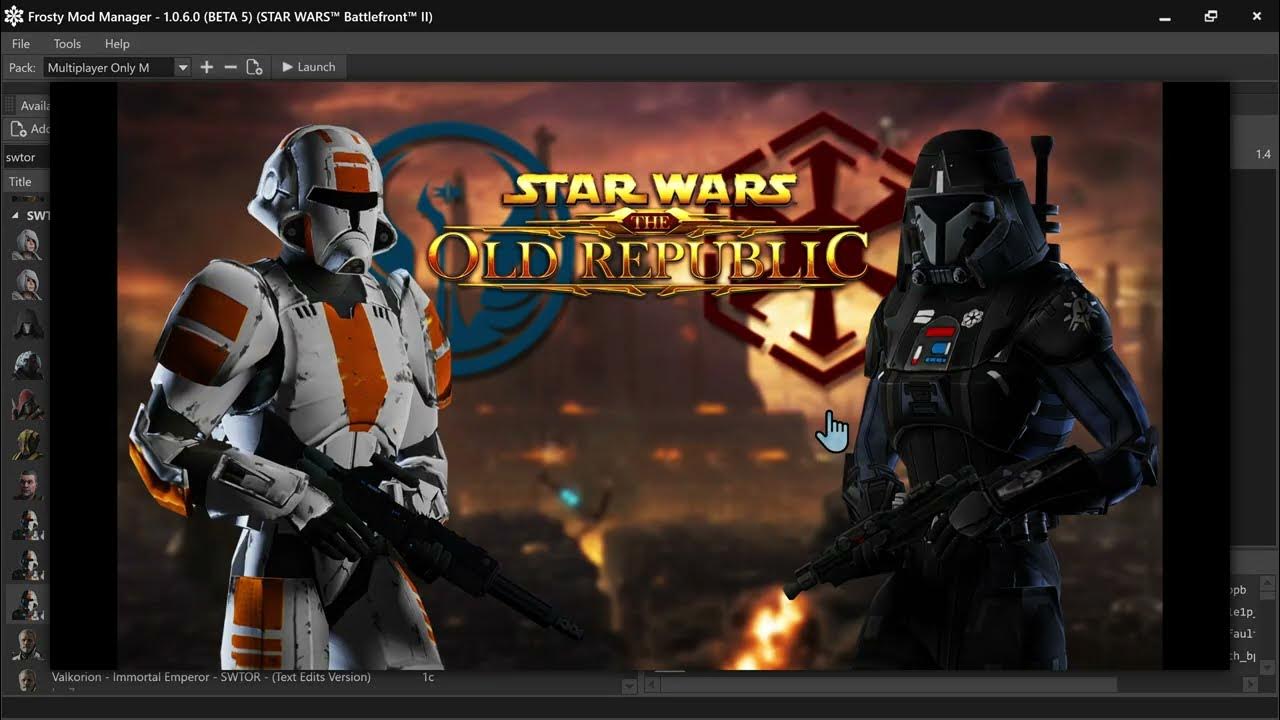Click the minus icon to remove pack
This screenshot has height=720, width=1280.
pyautogui.click(x=230, y=67)
